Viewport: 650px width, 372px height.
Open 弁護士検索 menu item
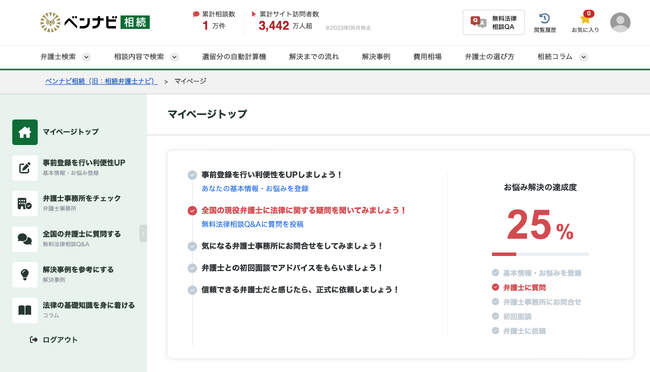pyautogui.click(x=58, y=57)
